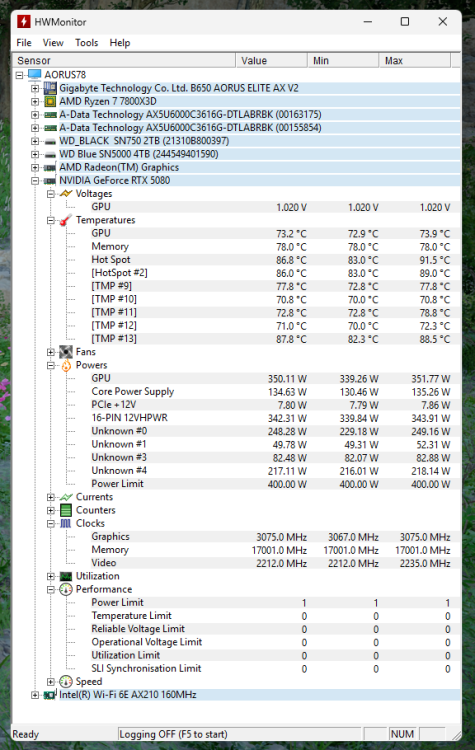
Task: Click the Intel Wi-Fi 6E AX210 adapter icon
Action: pyautogui.click(x=50, y=695)
